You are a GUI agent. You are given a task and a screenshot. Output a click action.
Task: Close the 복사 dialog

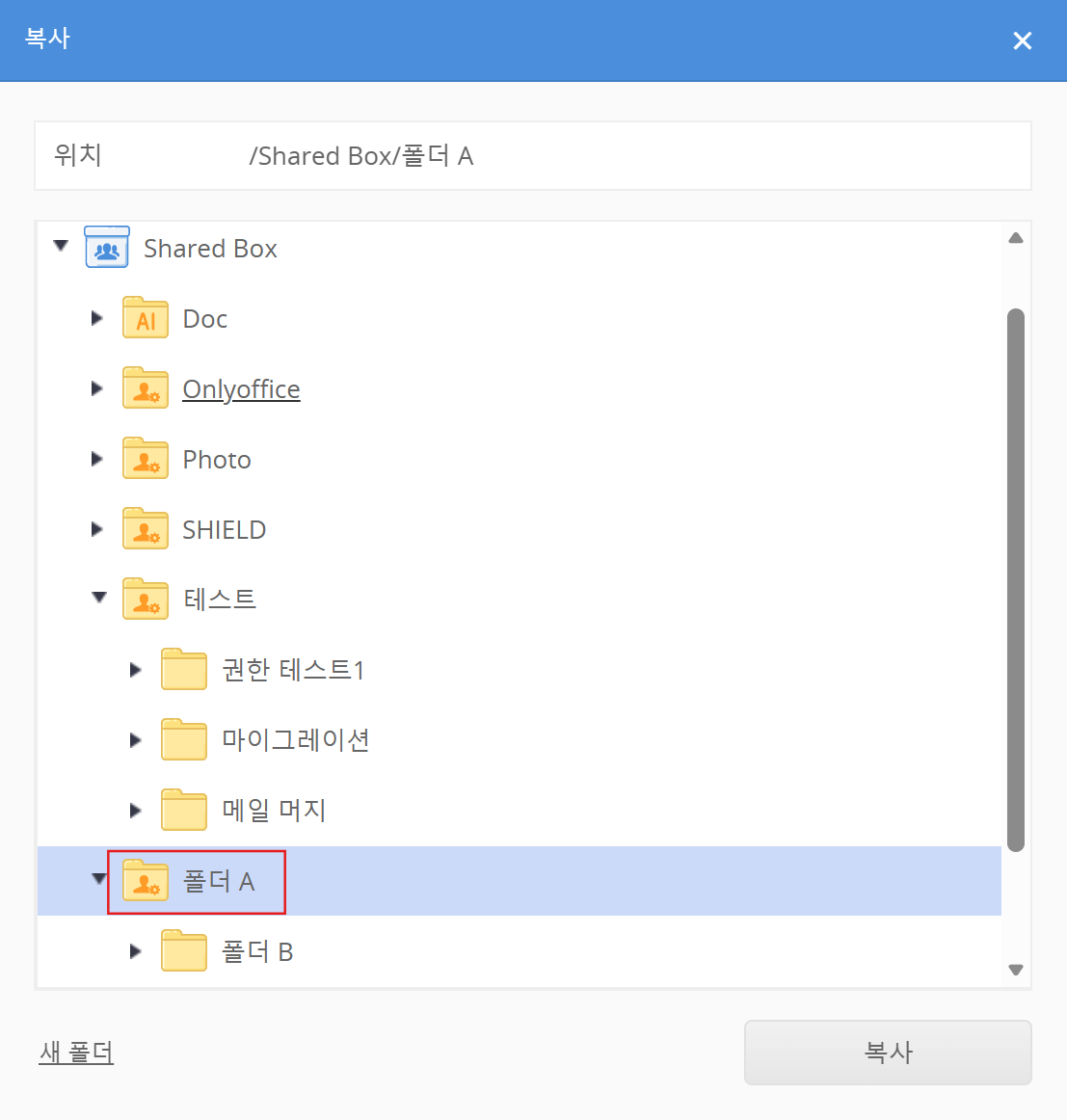[x=1022, y=40]
